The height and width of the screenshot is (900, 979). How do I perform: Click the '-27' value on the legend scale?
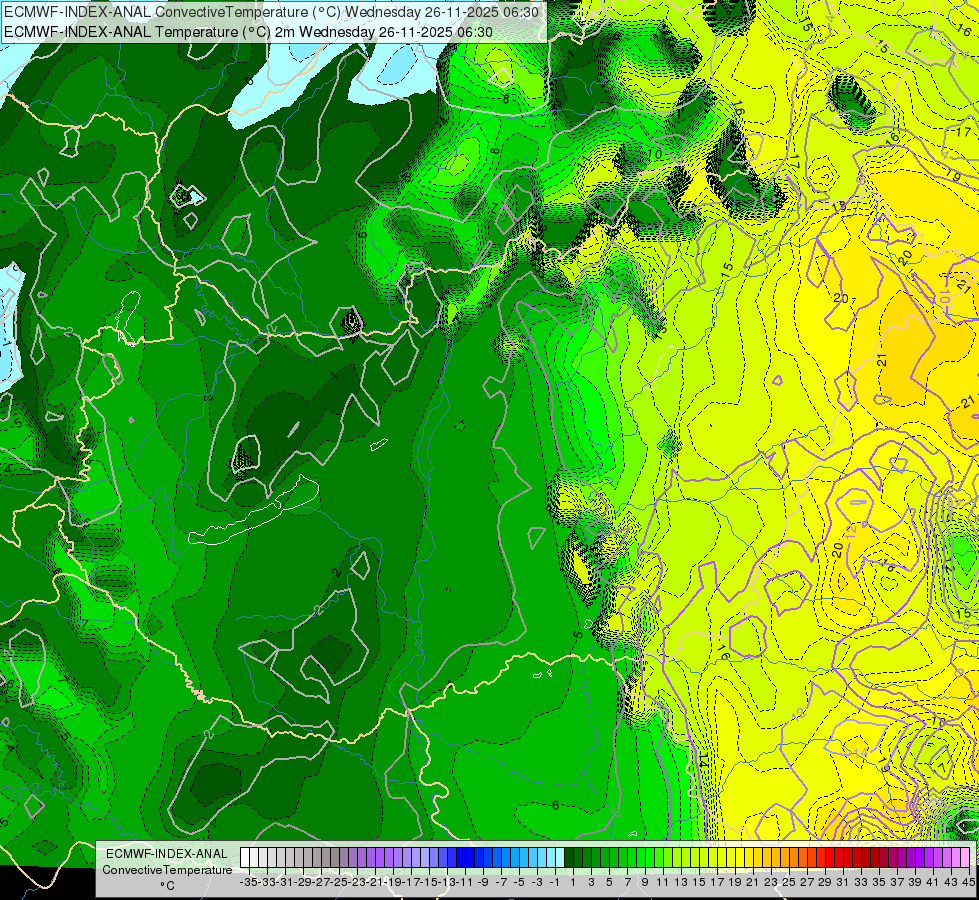point(321,882)
